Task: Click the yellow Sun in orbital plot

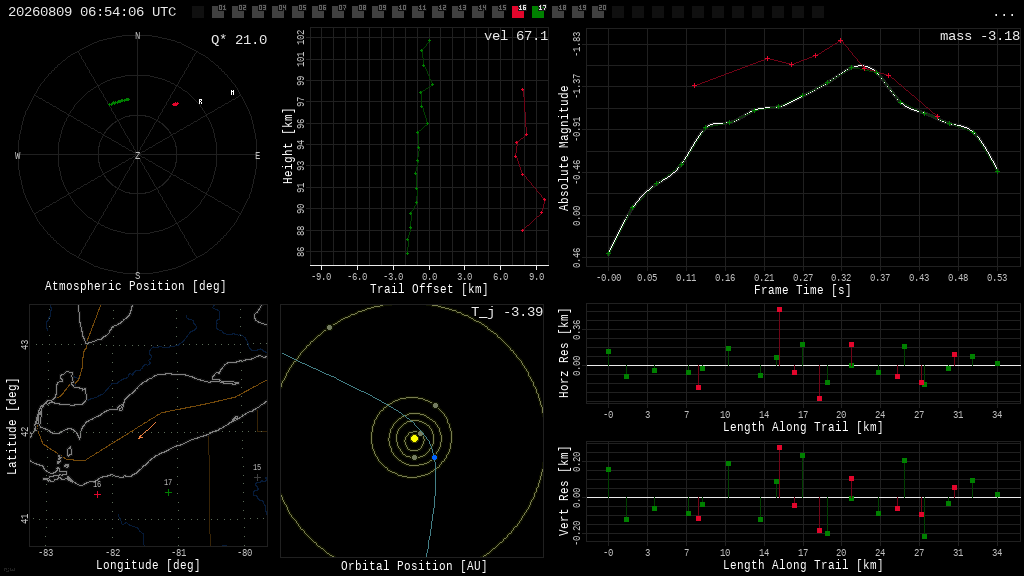Action: [414, 439]
